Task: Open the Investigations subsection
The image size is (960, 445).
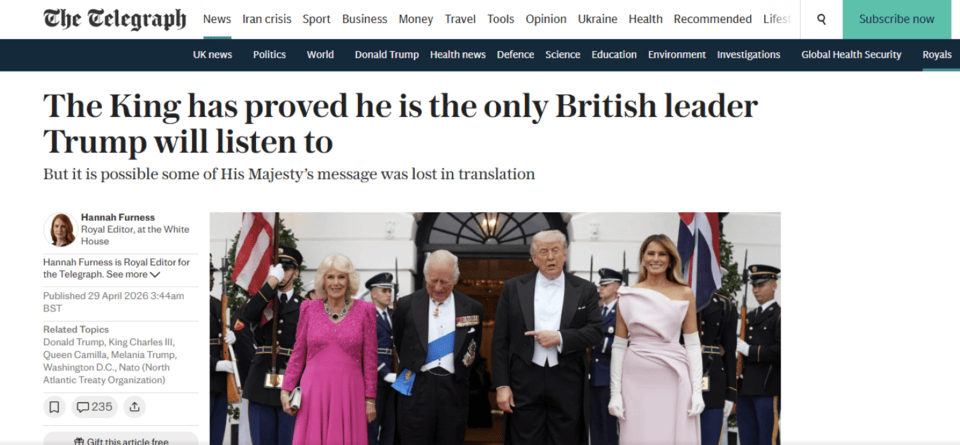Action: (748, 54)
